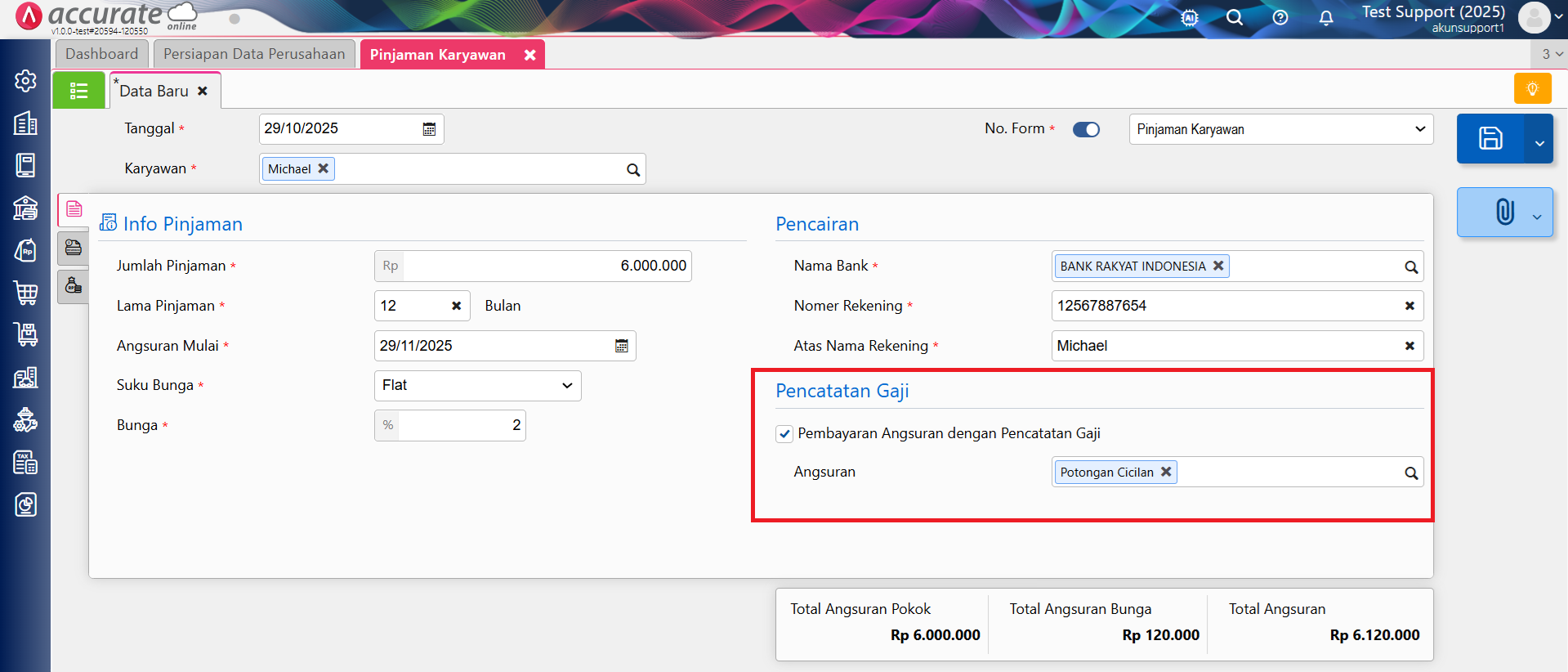Screen dimensions: 1568x672
Task: Remove the Michael tag from Karyawan
Action: point(324,168)
